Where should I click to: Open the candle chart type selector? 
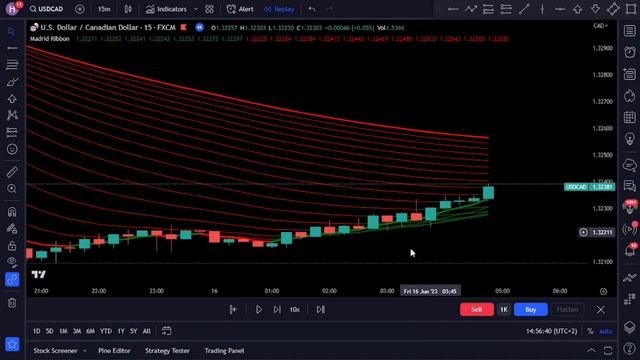click(x=128, y=9)
